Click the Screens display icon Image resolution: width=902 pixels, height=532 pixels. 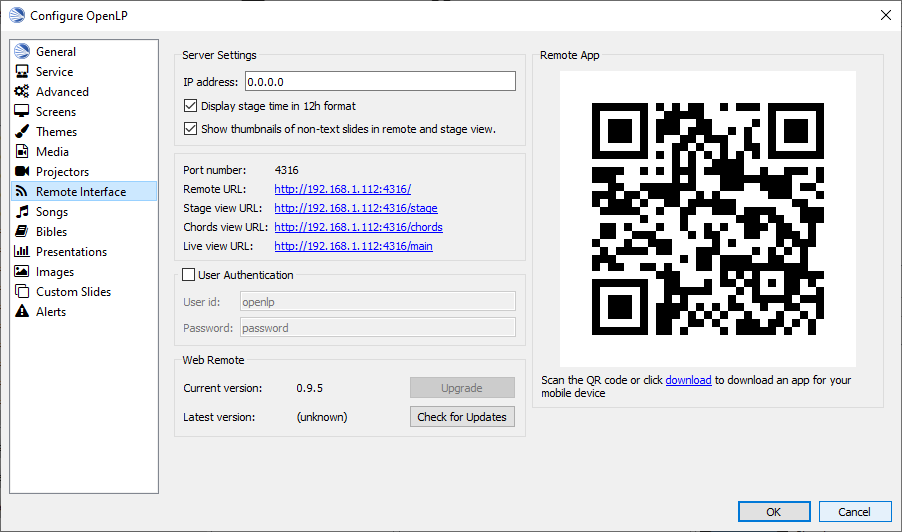pos(22,112)
